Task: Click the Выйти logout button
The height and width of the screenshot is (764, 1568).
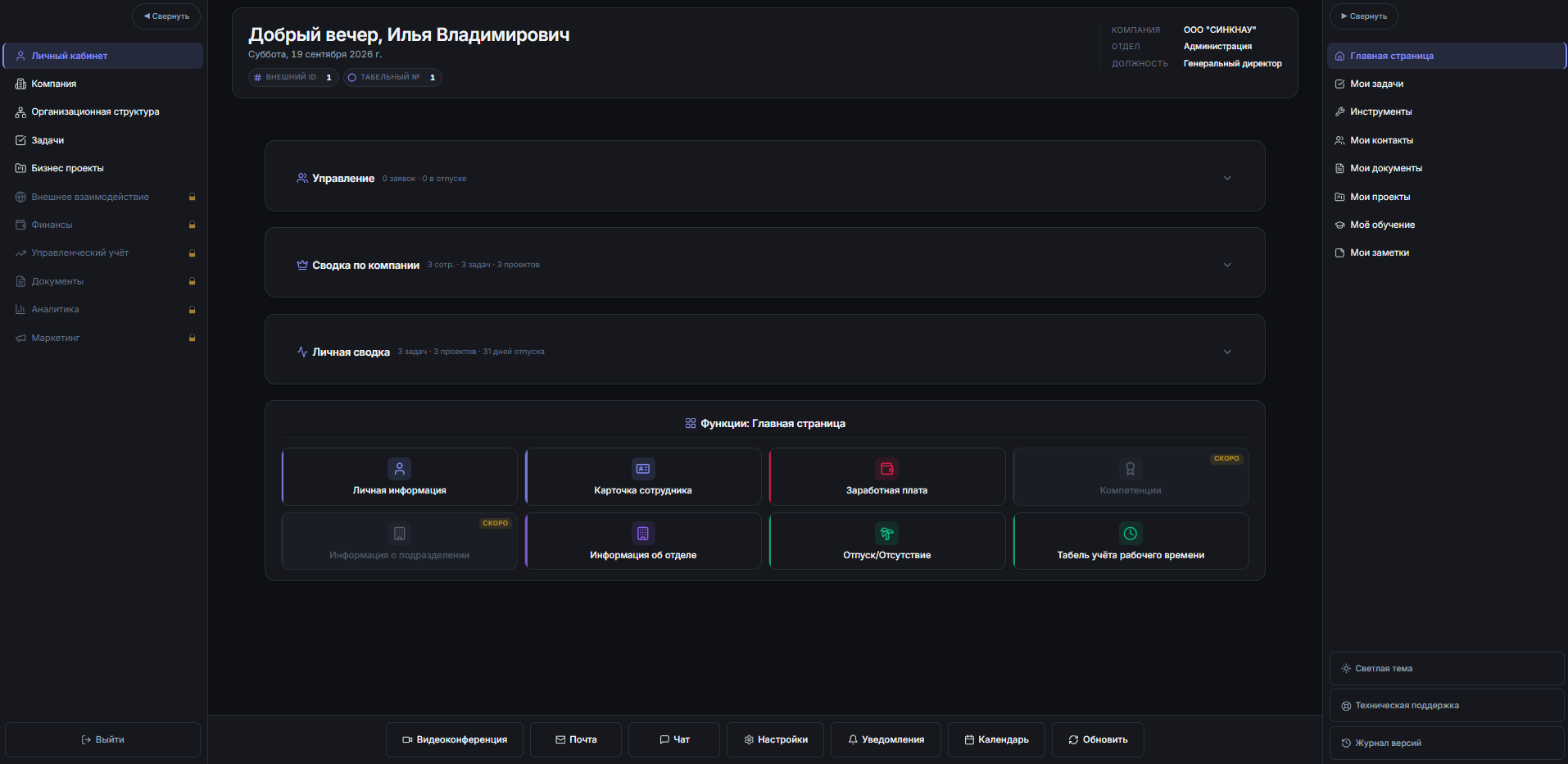Action: click(x=103, y=739)
